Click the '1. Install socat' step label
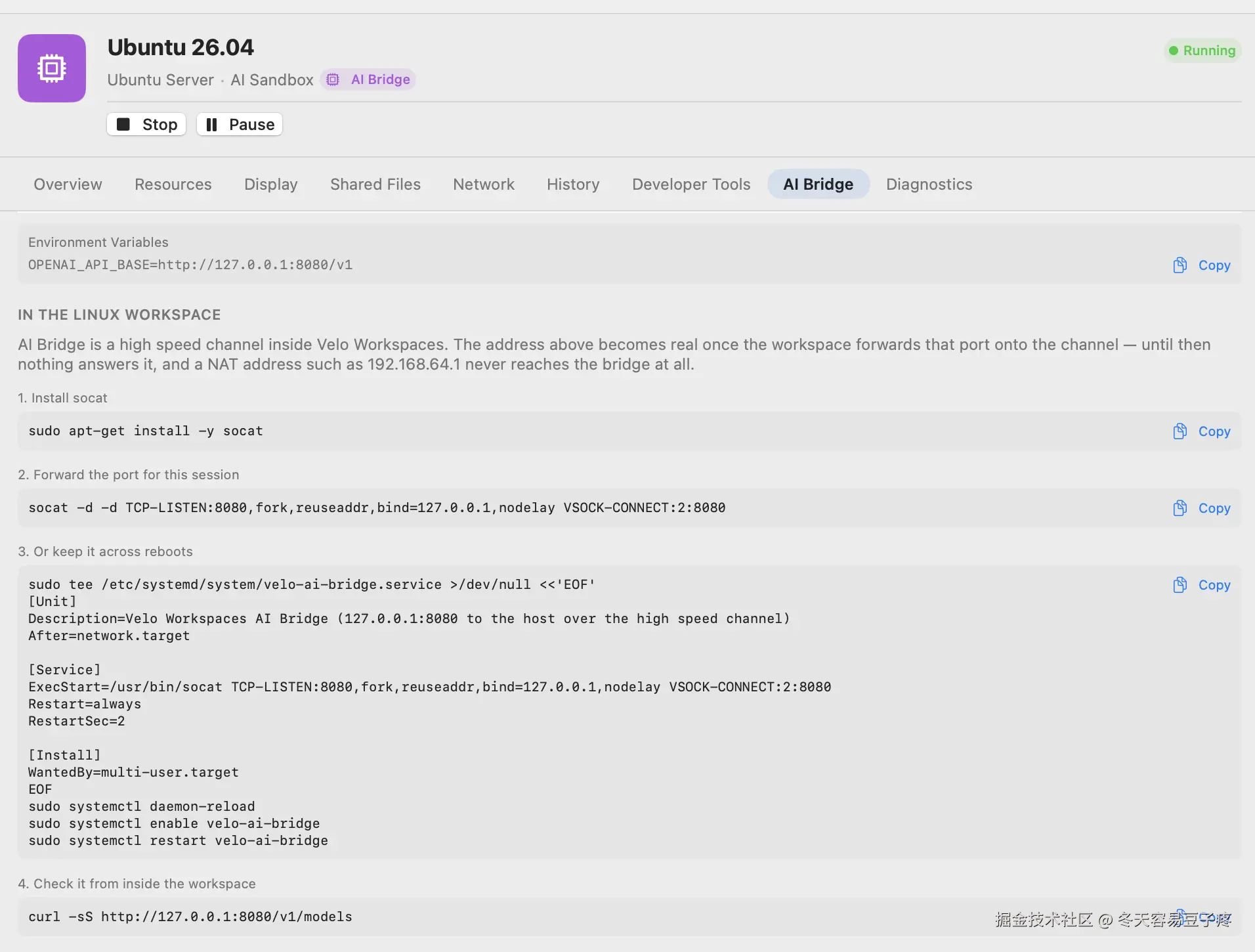Image resolution: width=1255 pixels, height=952 pixels. click(62, 398)
